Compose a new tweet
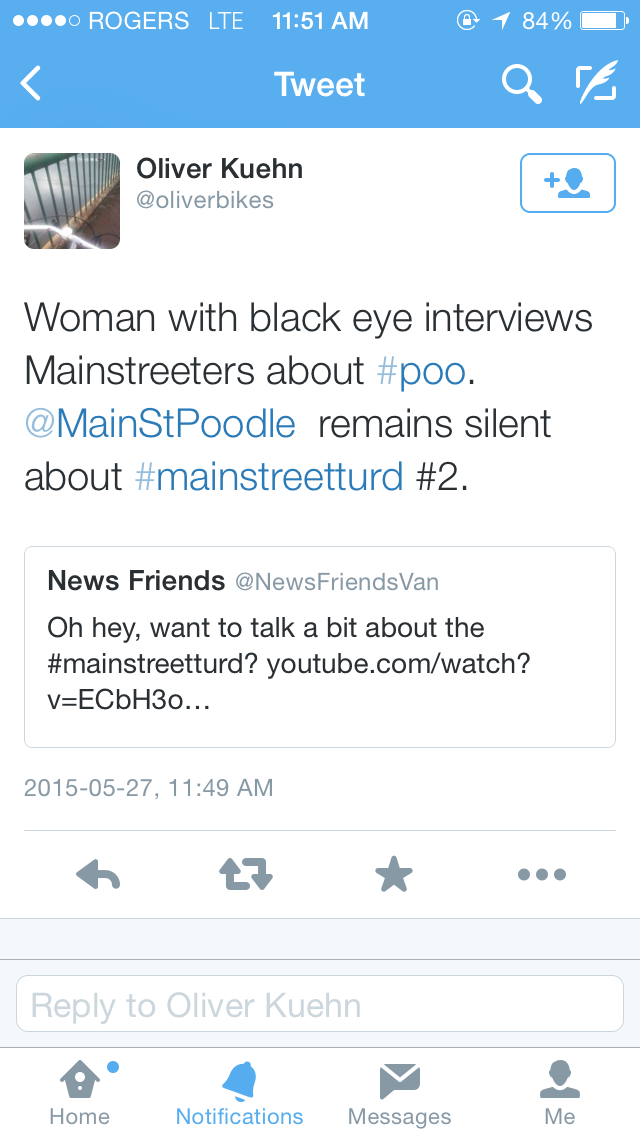 tap(596, 85)
